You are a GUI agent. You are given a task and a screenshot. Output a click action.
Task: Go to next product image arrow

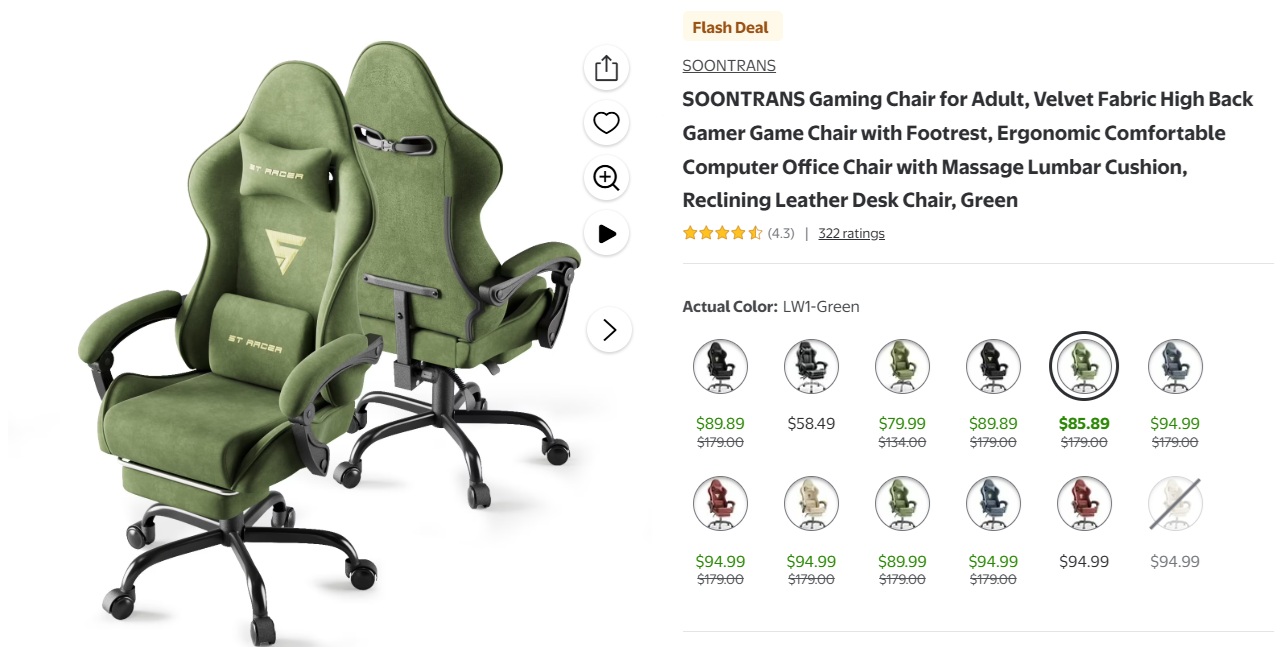coord(609,329)
